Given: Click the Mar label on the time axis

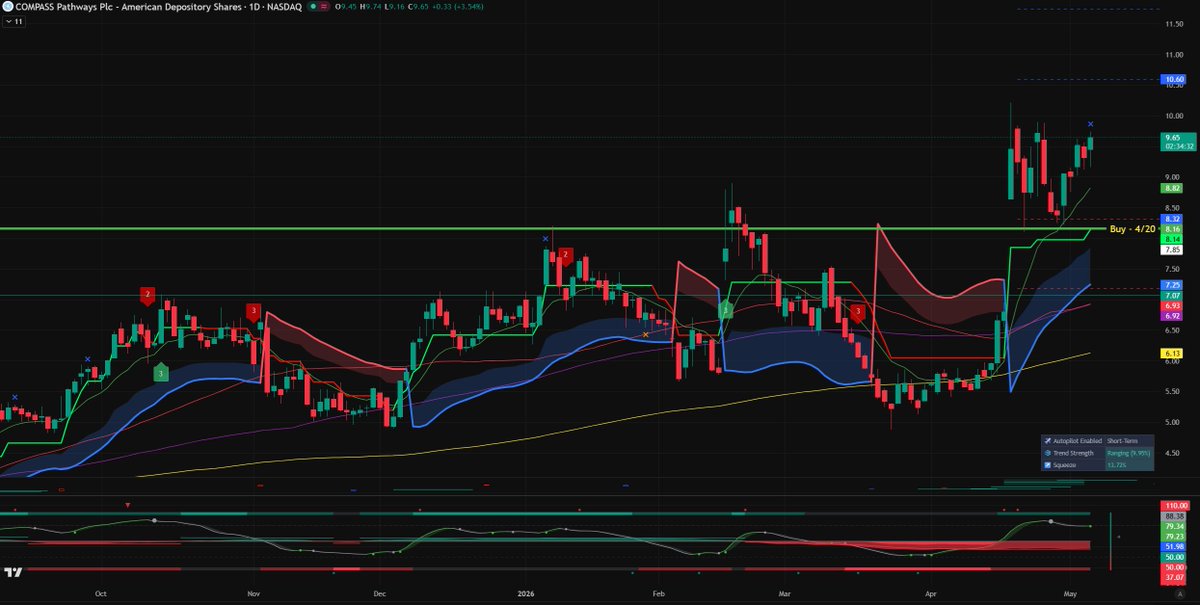Looking at the screenshot, I should tap(785, 594).
